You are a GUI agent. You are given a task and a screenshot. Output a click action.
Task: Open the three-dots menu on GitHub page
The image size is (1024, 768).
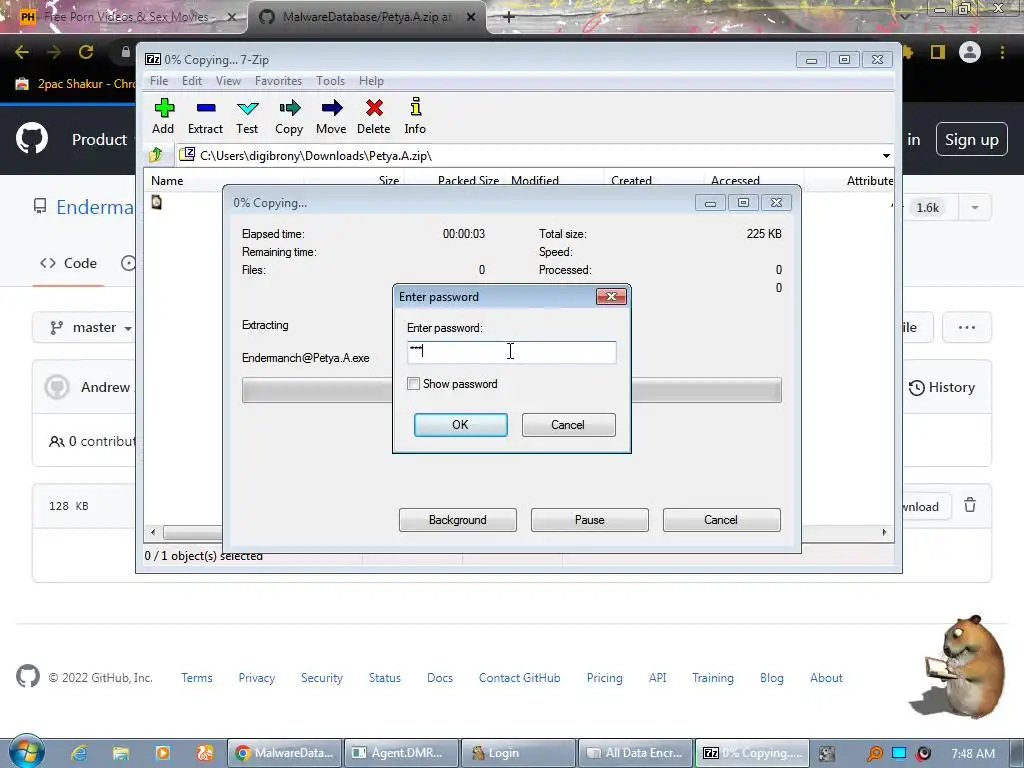pos(967,327)
